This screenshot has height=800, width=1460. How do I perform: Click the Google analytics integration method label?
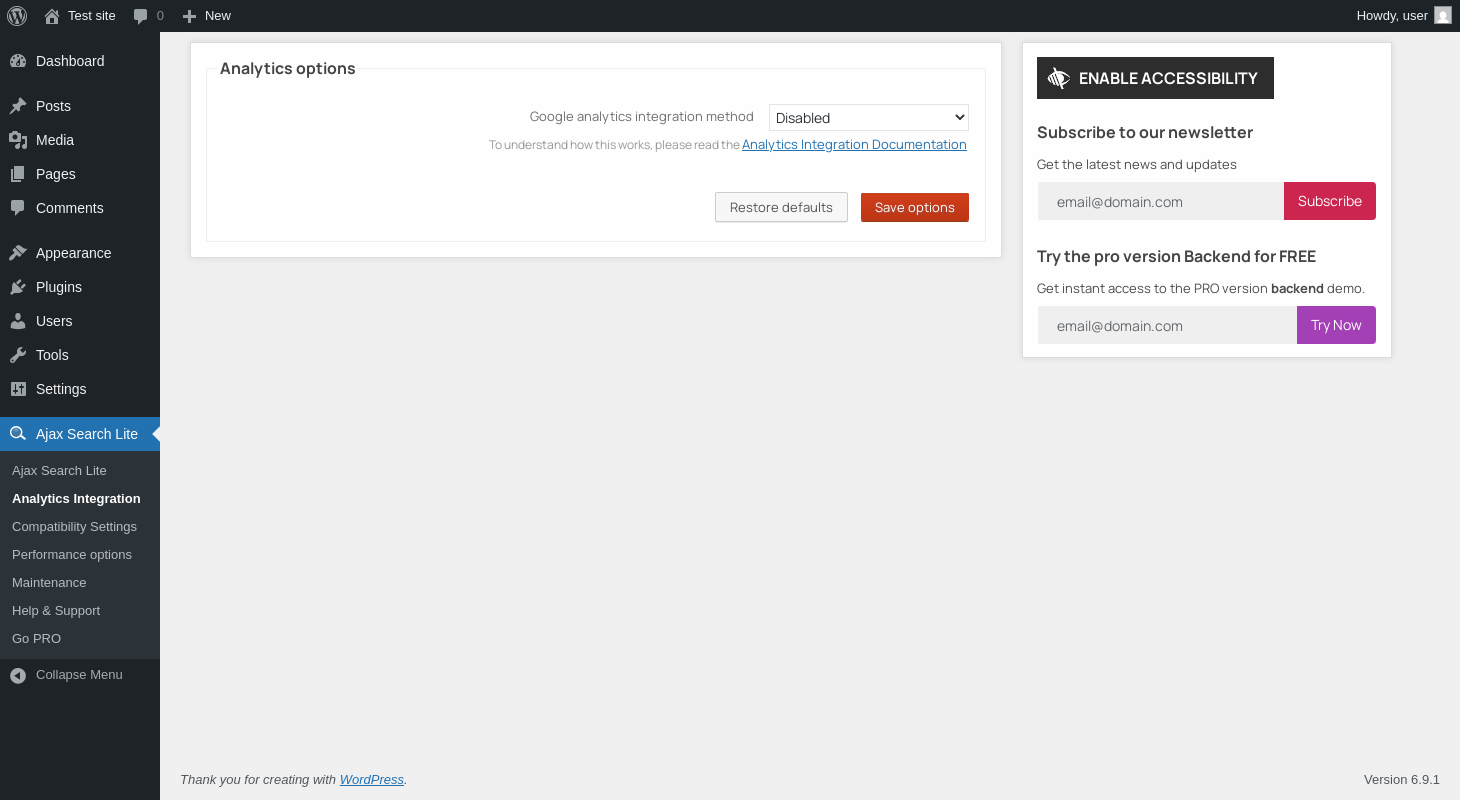(x=642, y=117)
